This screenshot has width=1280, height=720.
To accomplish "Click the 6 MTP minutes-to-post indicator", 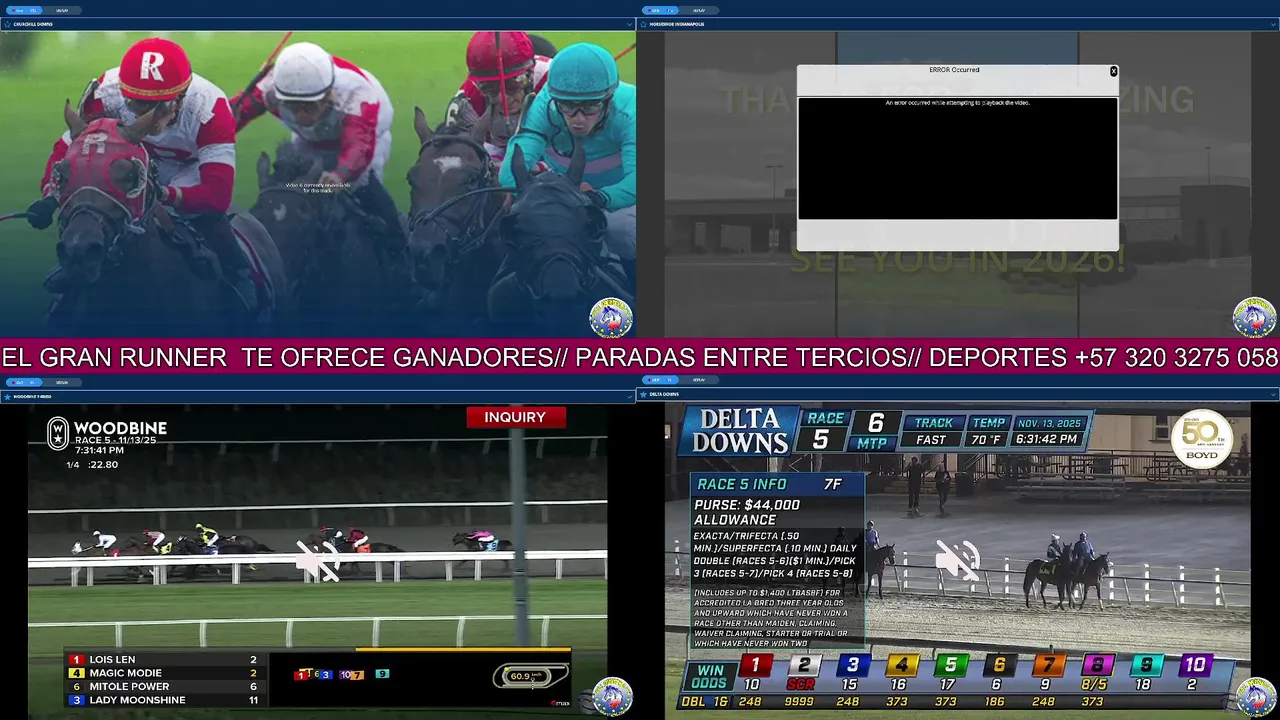I will point(874,431).
